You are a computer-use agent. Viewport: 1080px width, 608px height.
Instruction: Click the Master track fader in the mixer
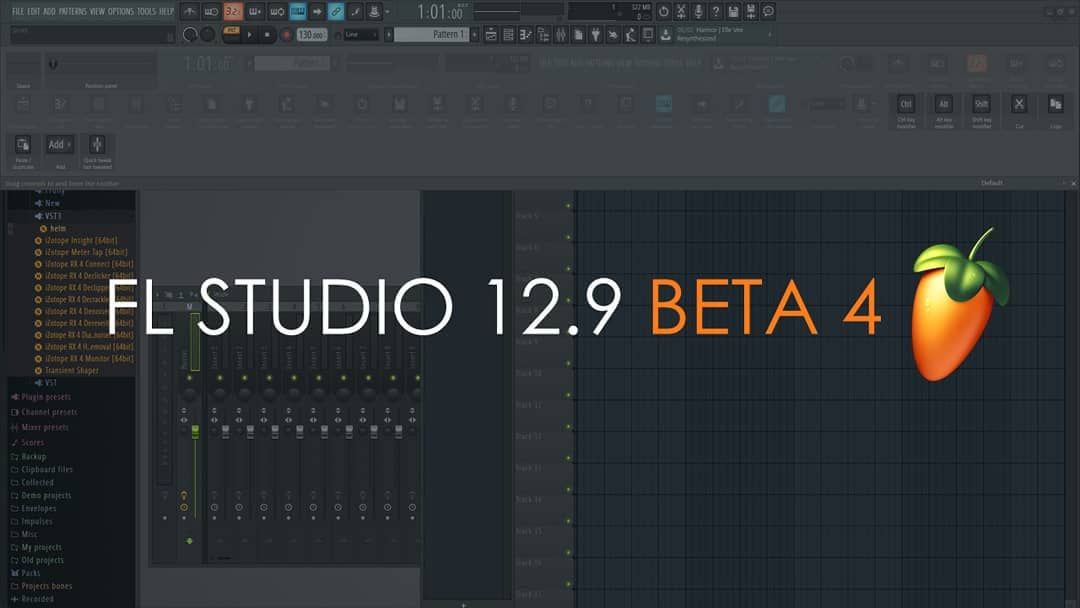pyautogui.click(x=195, y=431)
